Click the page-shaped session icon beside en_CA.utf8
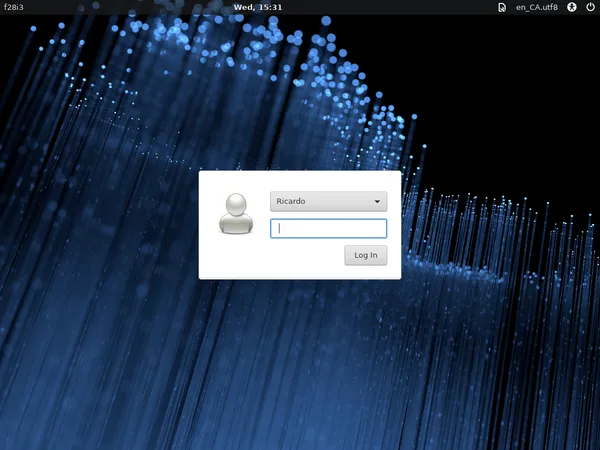Viewport: 600px width, 450px height. pos(501,7)
